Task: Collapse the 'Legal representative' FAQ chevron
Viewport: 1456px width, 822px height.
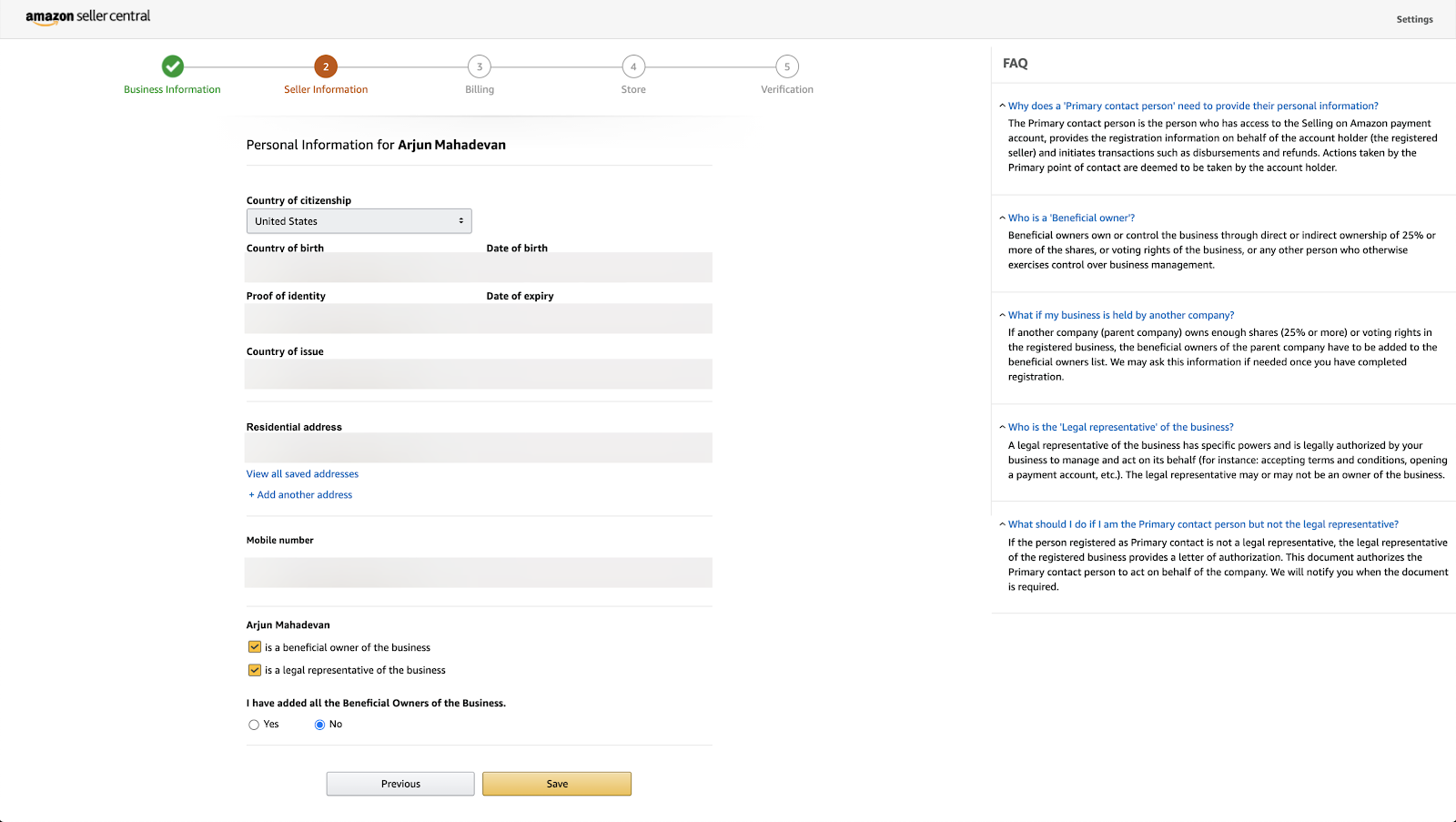Action: [x=1001, y=426]
